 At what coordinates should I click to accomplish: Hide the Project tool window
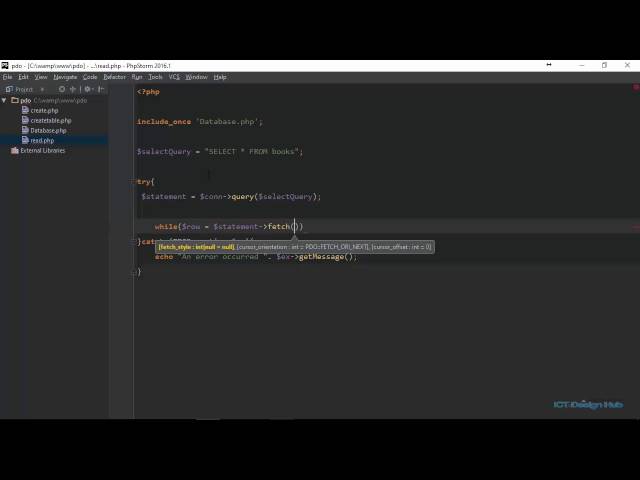click(x=100, y=89)
